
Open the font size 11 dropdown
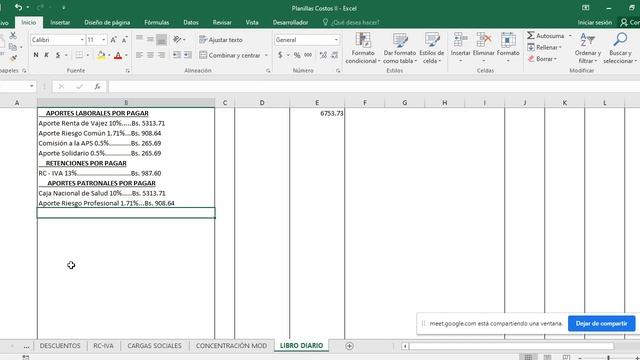coord(104,40)
